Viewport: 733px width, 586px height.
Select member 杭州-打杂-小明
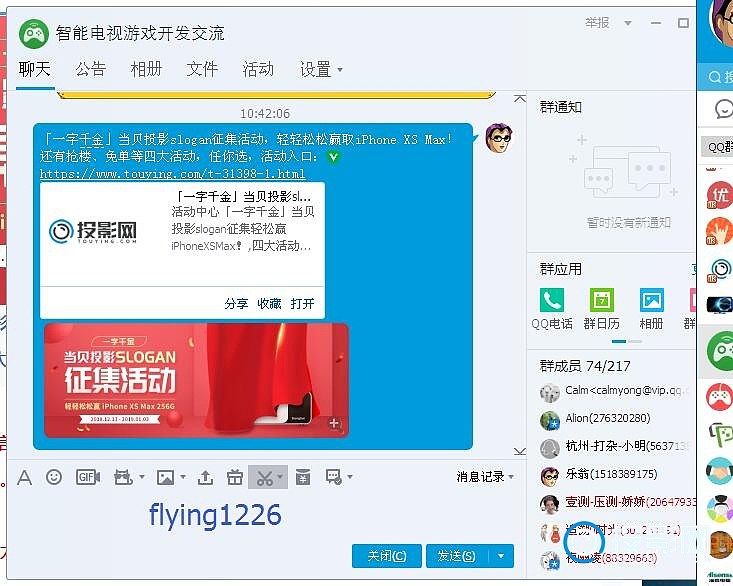click(x=617, y=447)
